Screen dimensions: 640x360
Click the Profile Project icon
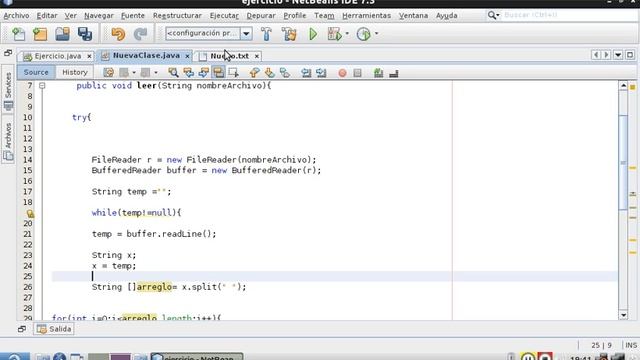[x=363, y=34]
